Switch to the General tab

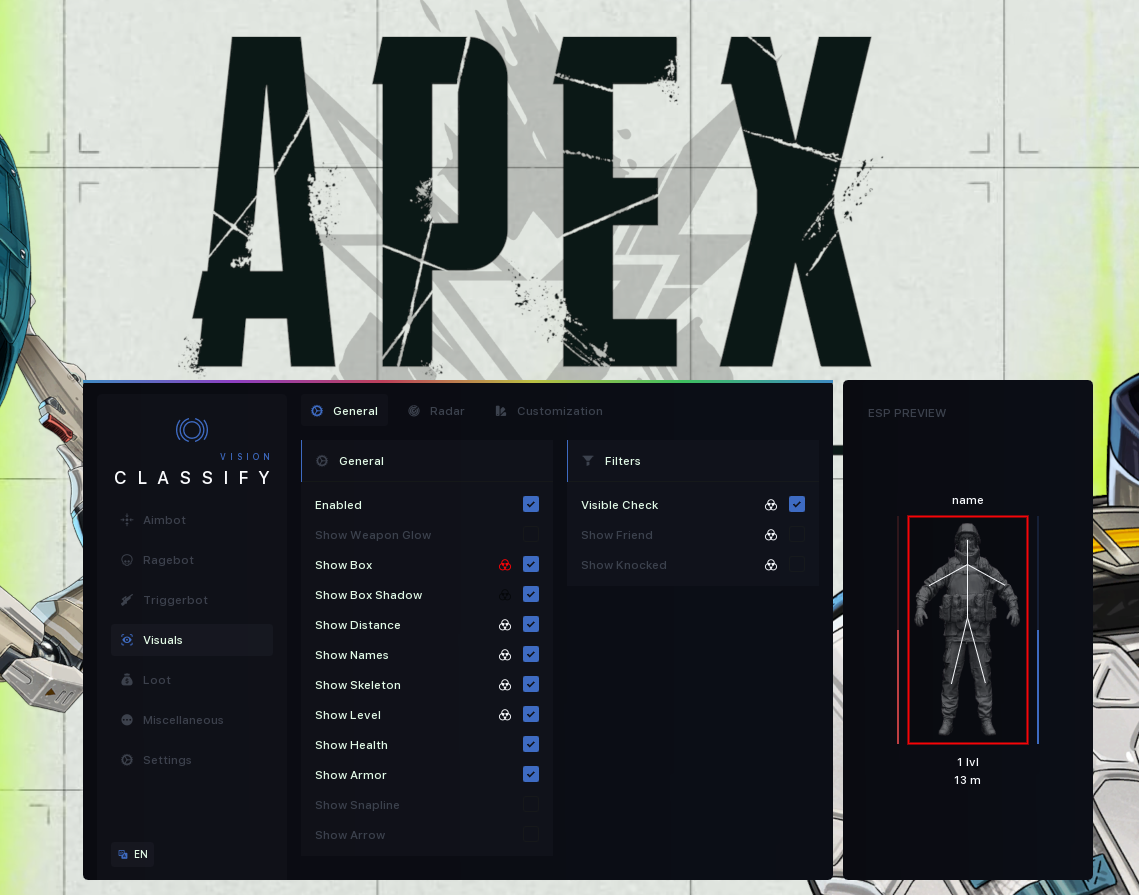(344, 411)
